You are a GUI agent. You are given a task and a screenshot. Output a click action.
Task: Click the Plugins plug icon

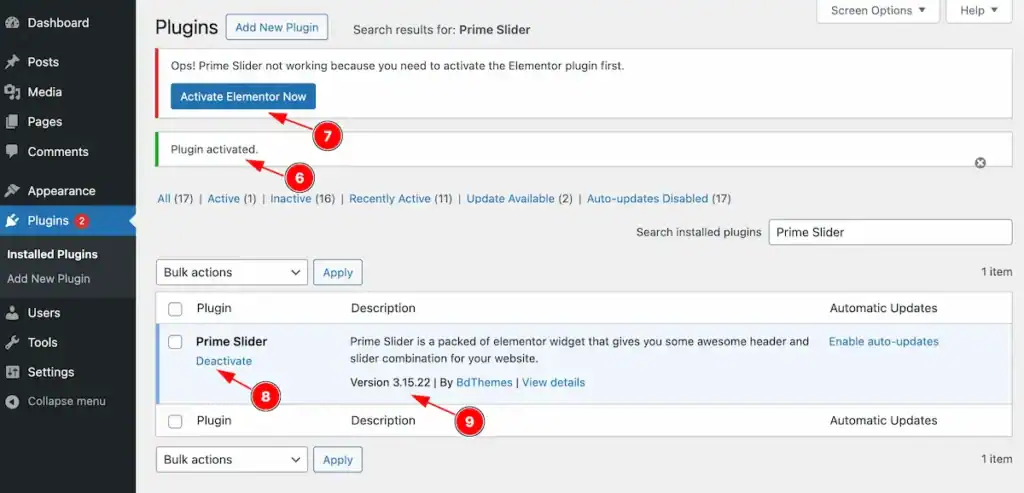pos(12,221)
